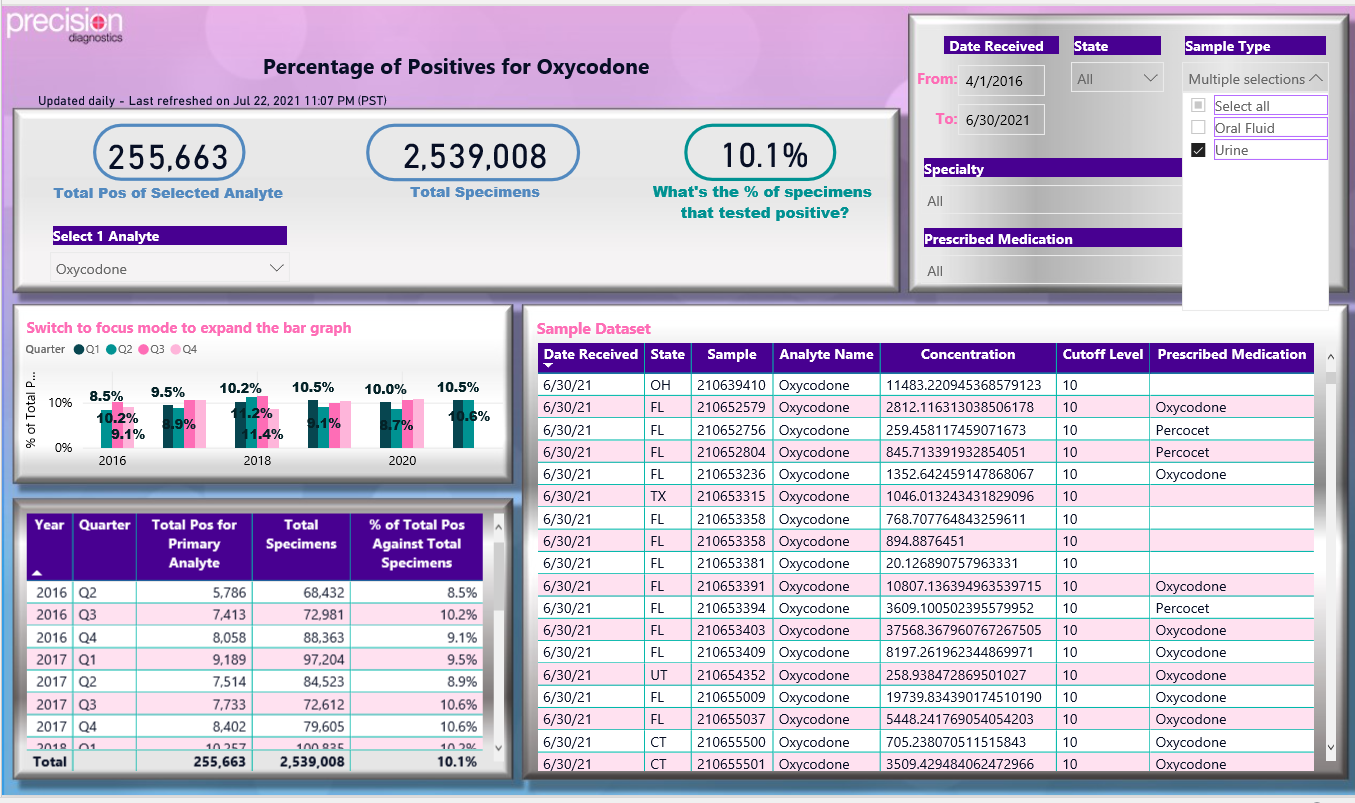Image resolution: width=1355 pixels, height=803 pixels.
Task: Select the Q3 legend marker
Action: [143, 349]
